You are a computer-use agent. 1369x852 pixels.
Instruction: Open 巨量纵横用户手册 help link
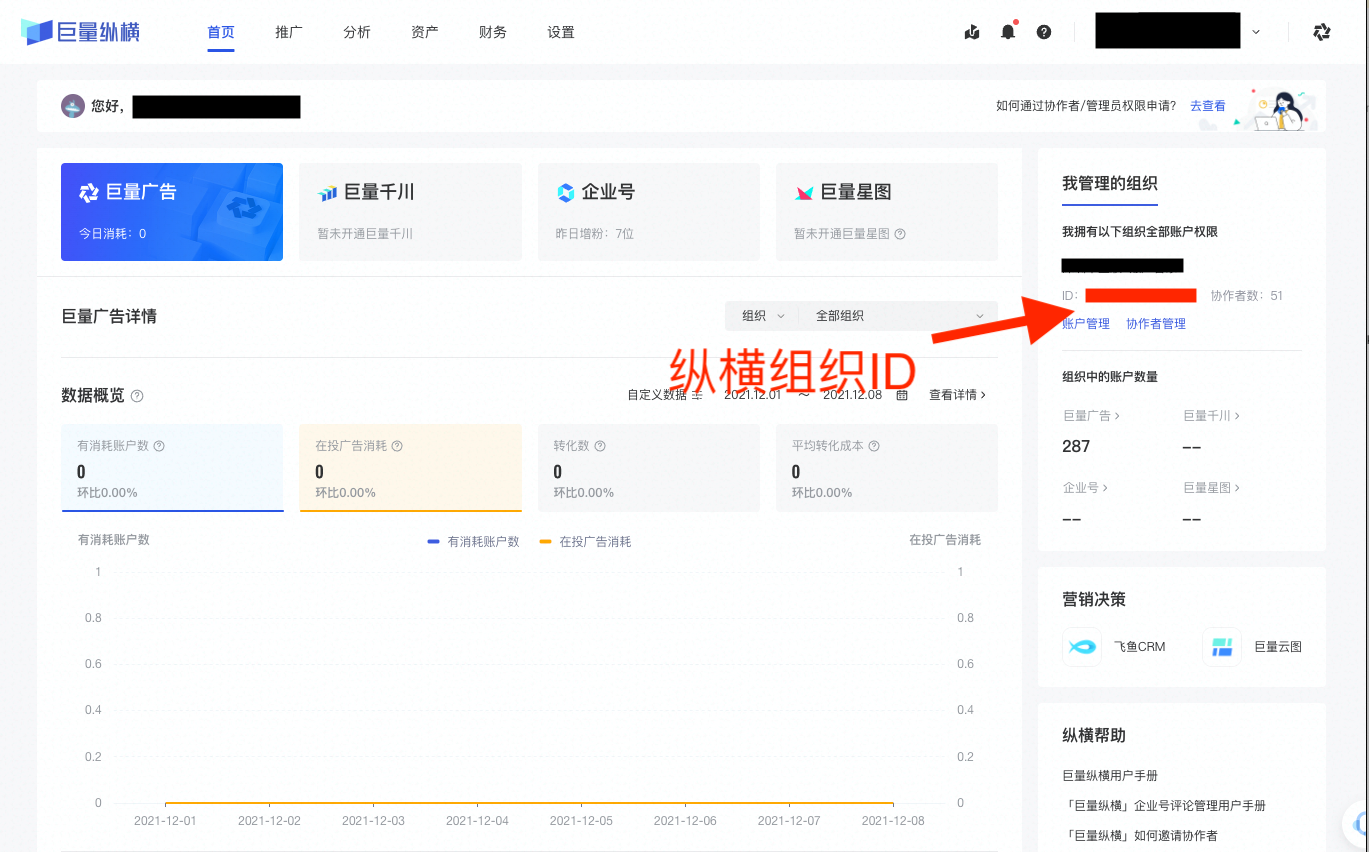click(1110, 776)
